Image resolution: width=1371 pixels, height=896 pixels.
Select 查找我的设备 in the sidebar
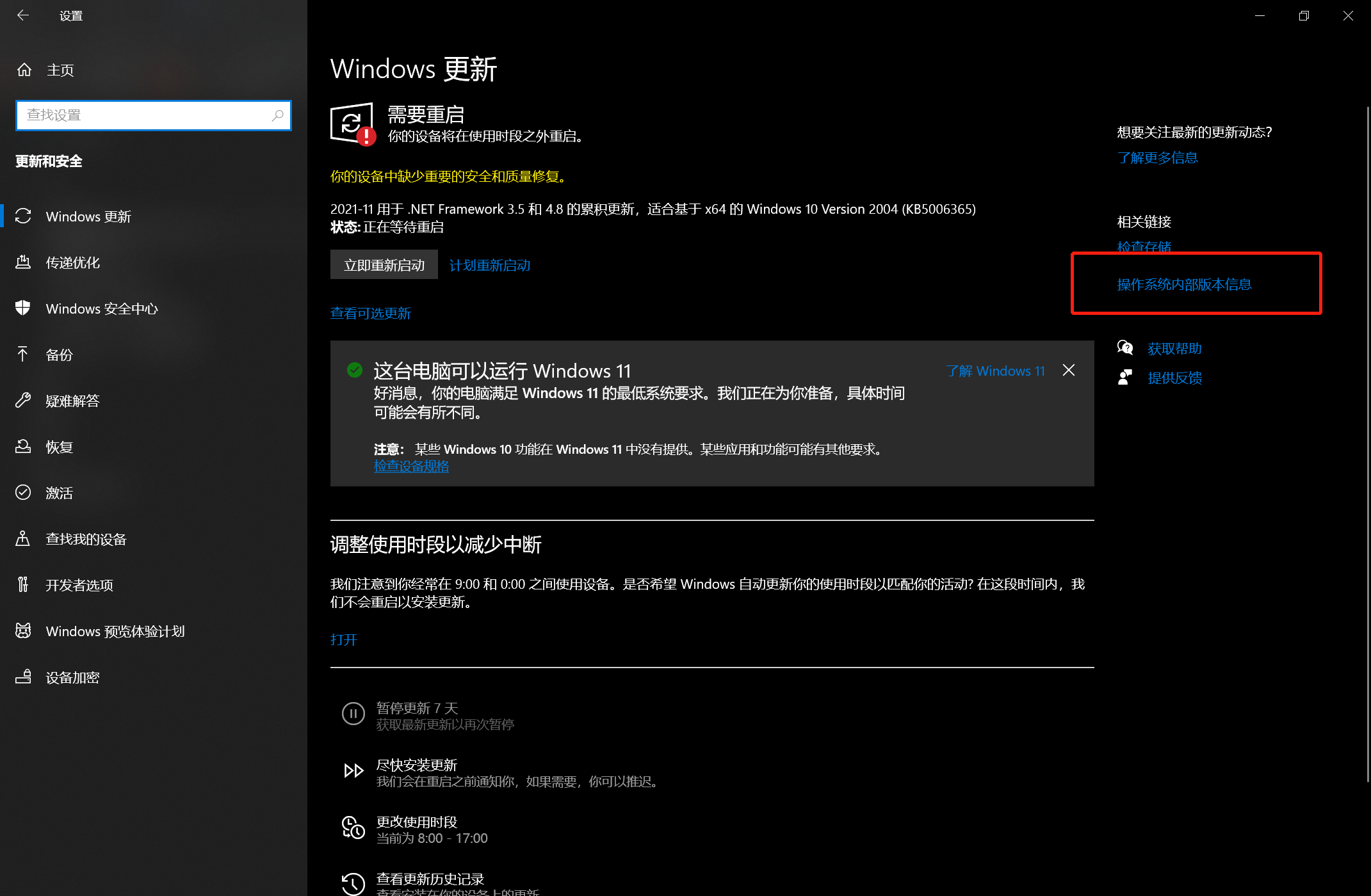coord(86,539)
